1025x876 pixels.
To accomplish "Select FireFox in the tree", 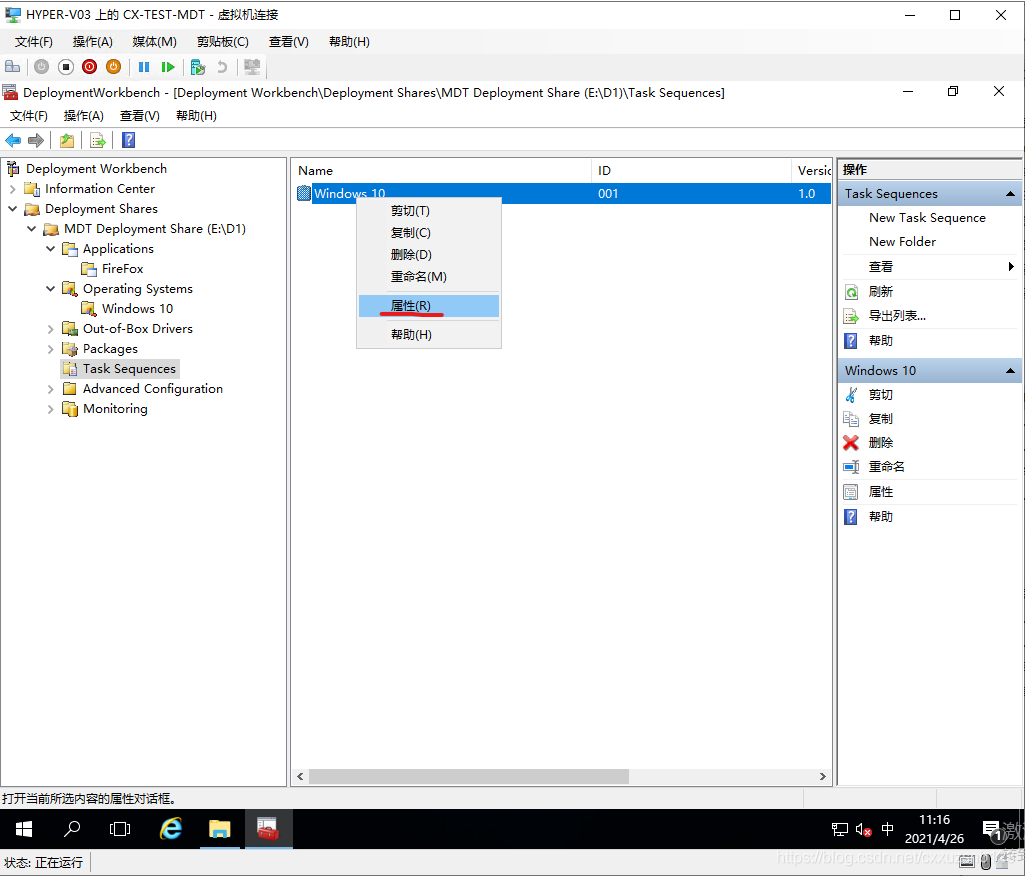I will (122, 269).
